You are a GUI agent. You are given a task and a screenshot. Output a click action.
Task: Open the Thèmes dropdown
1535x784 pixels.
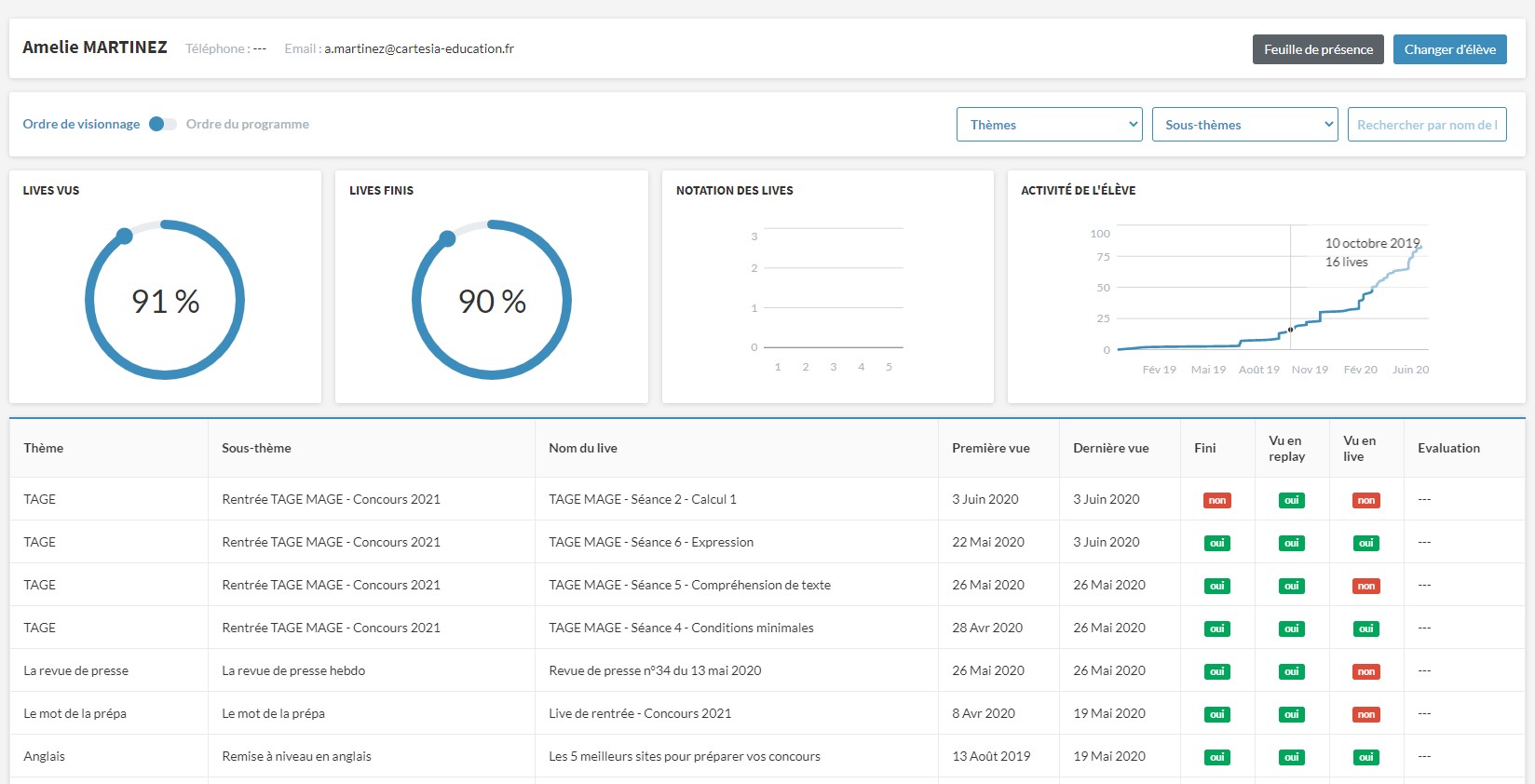tap(1050, 125)
